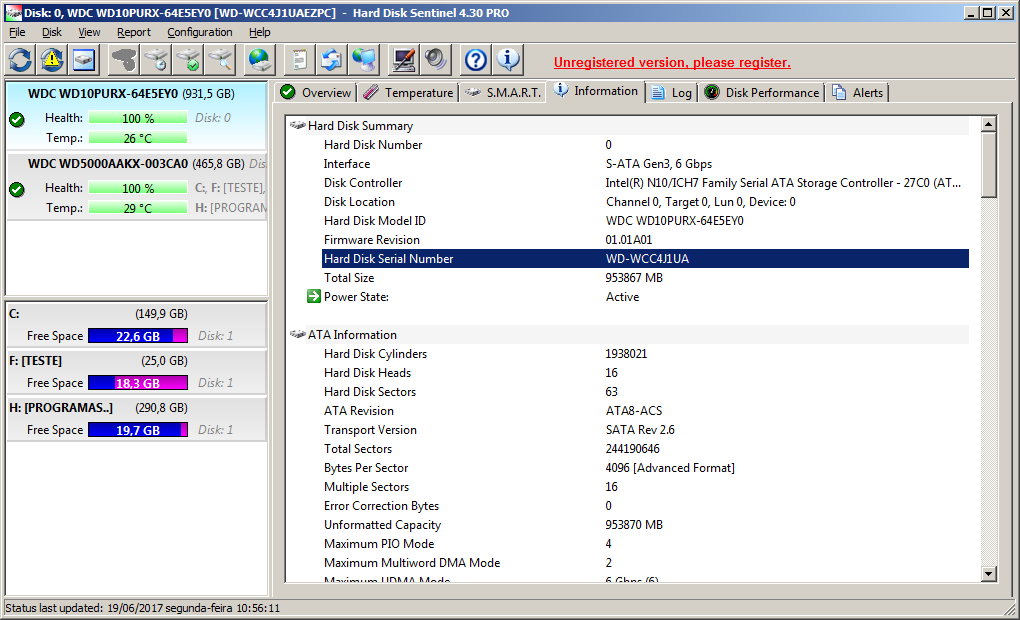
Task: Click the notepad report toolbar icon
Action: pyautogui.click(x=299, y=61)
